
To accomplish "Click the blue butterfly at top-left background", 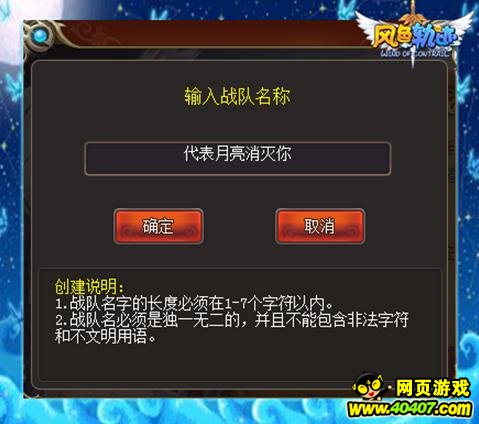I will point(13,88).
